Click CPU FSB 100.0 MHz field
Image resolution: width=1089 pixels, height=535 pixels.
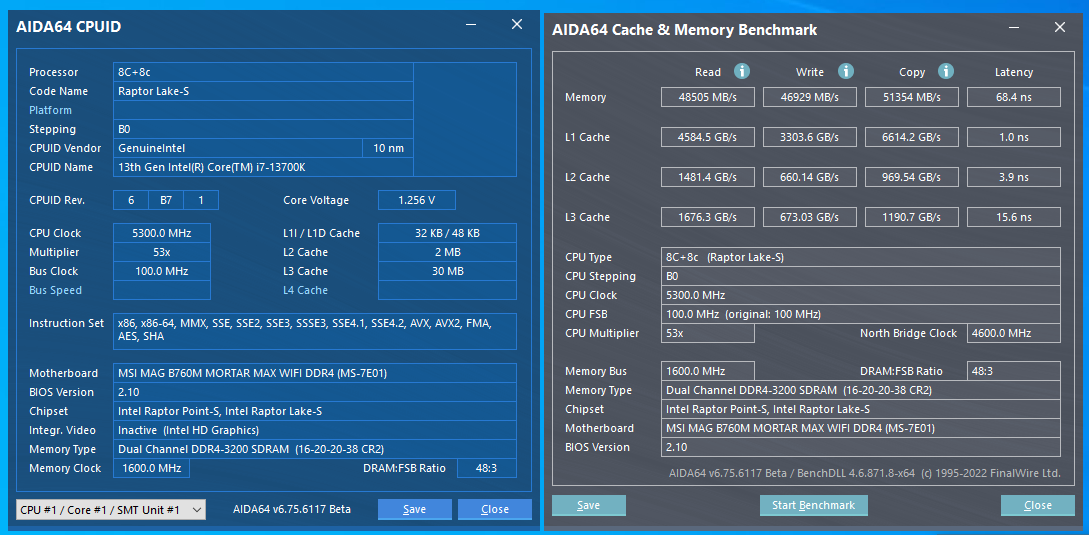point(861,314)
